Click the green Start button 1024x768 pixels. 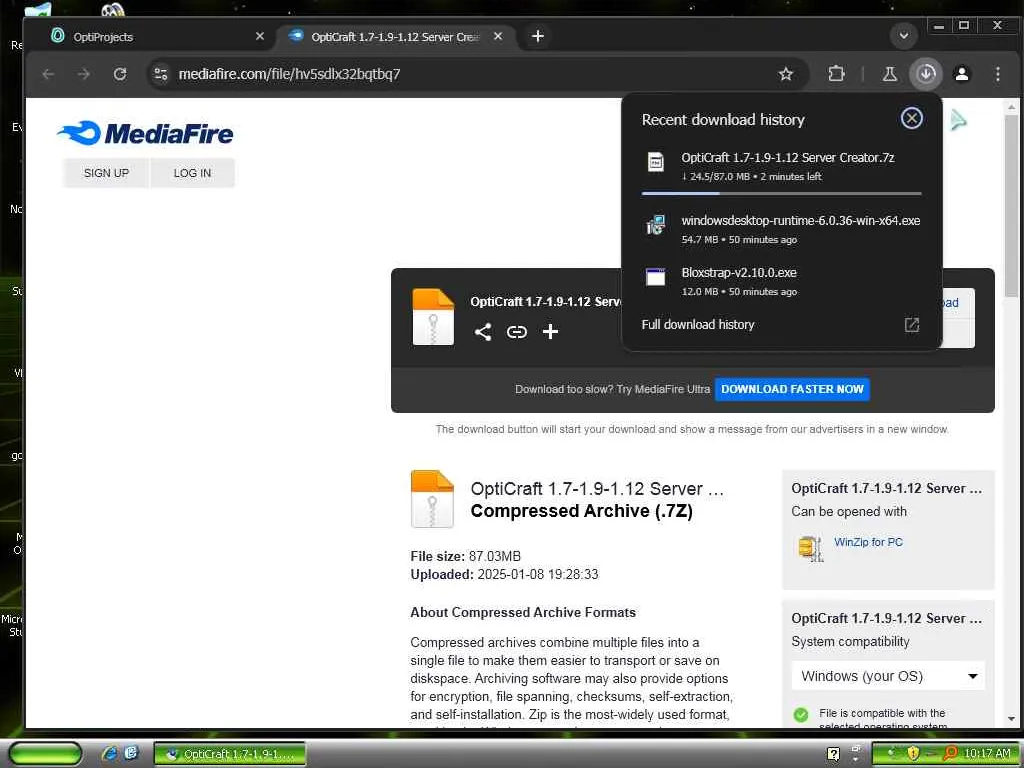[45, 753]
